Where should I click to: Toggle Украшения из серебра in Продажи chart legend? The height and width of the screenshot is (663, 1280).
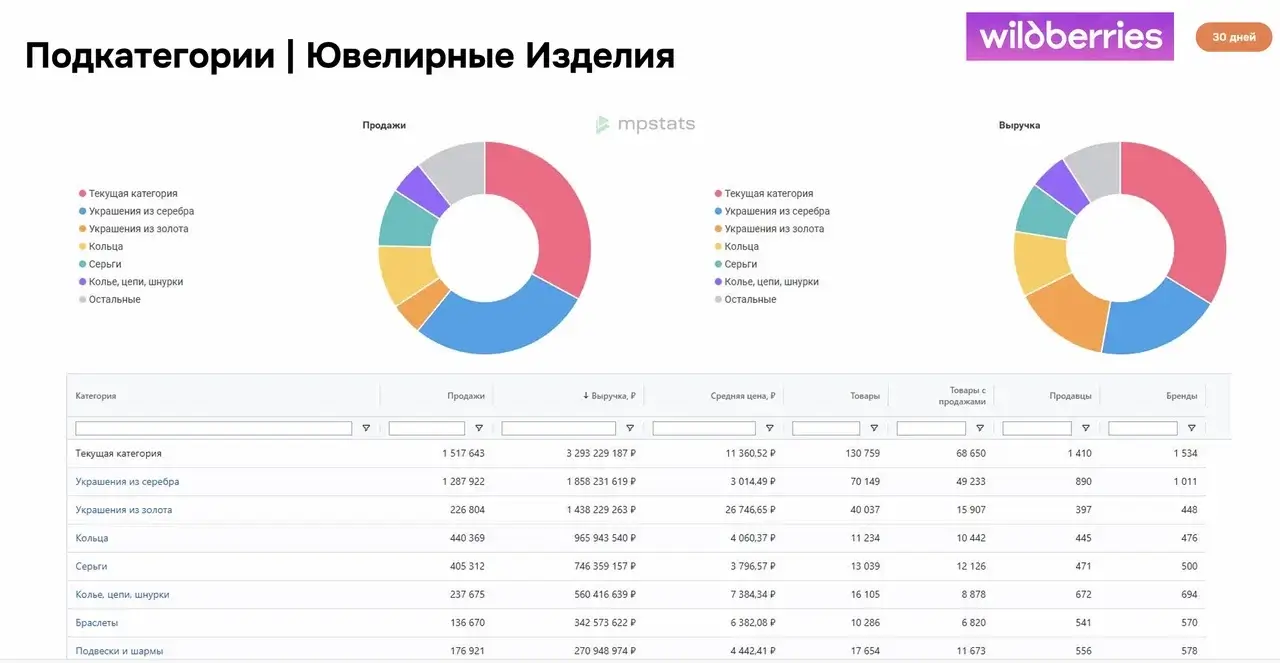(141, 211)
